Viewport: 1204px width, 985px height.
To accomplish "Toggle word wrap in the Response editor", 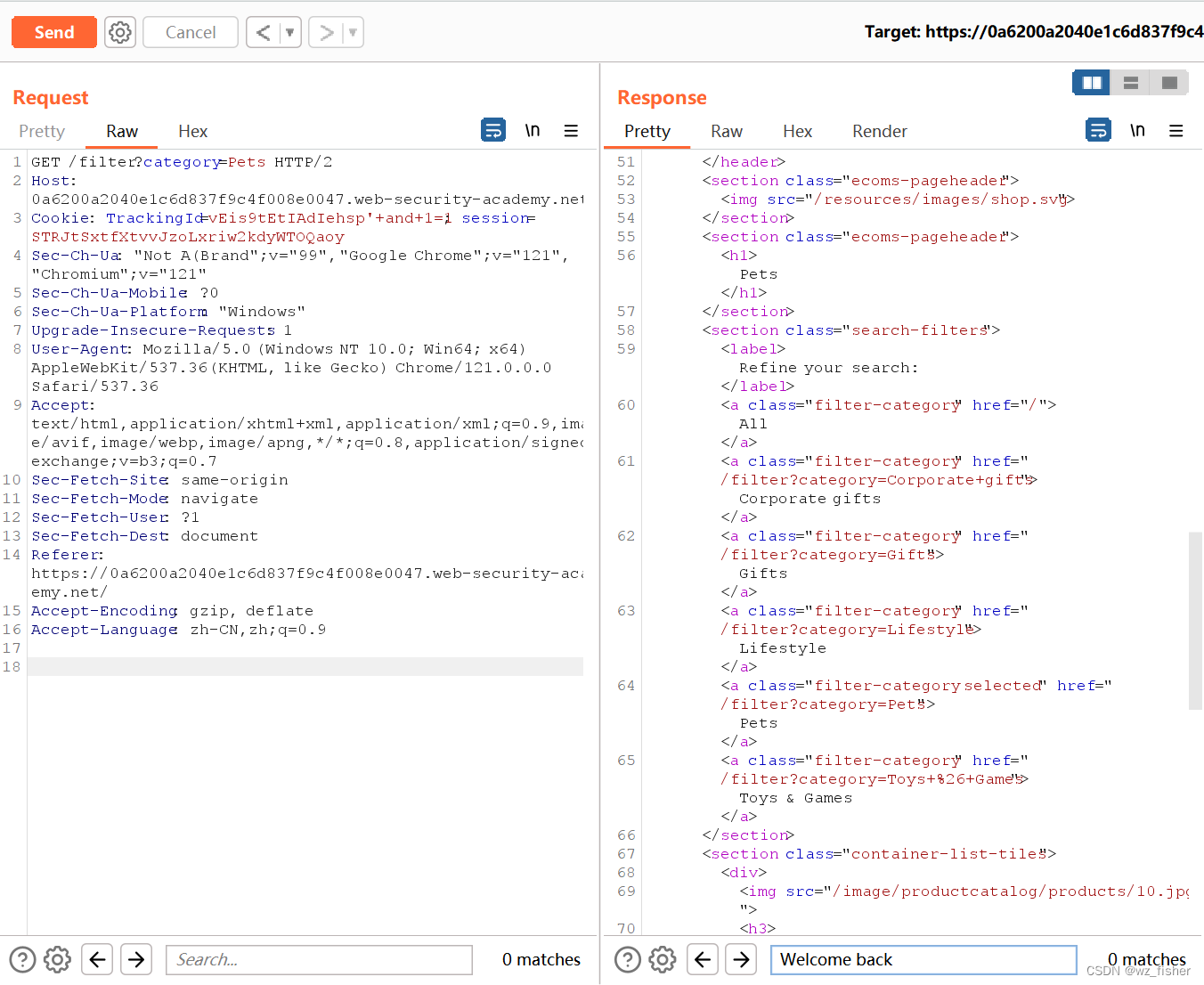I will tap(1098, 129).
